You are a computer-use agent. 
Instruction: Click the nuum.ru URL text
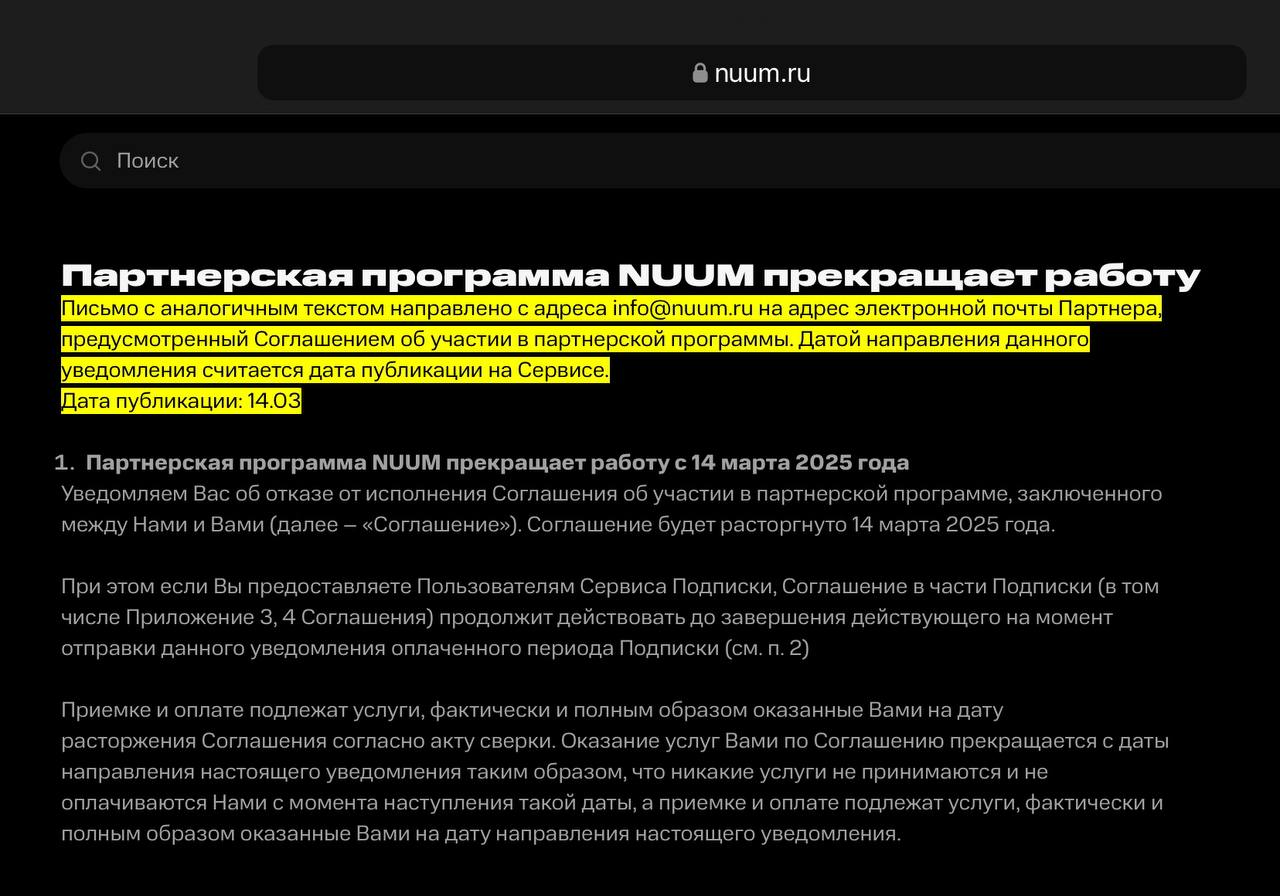762,73
